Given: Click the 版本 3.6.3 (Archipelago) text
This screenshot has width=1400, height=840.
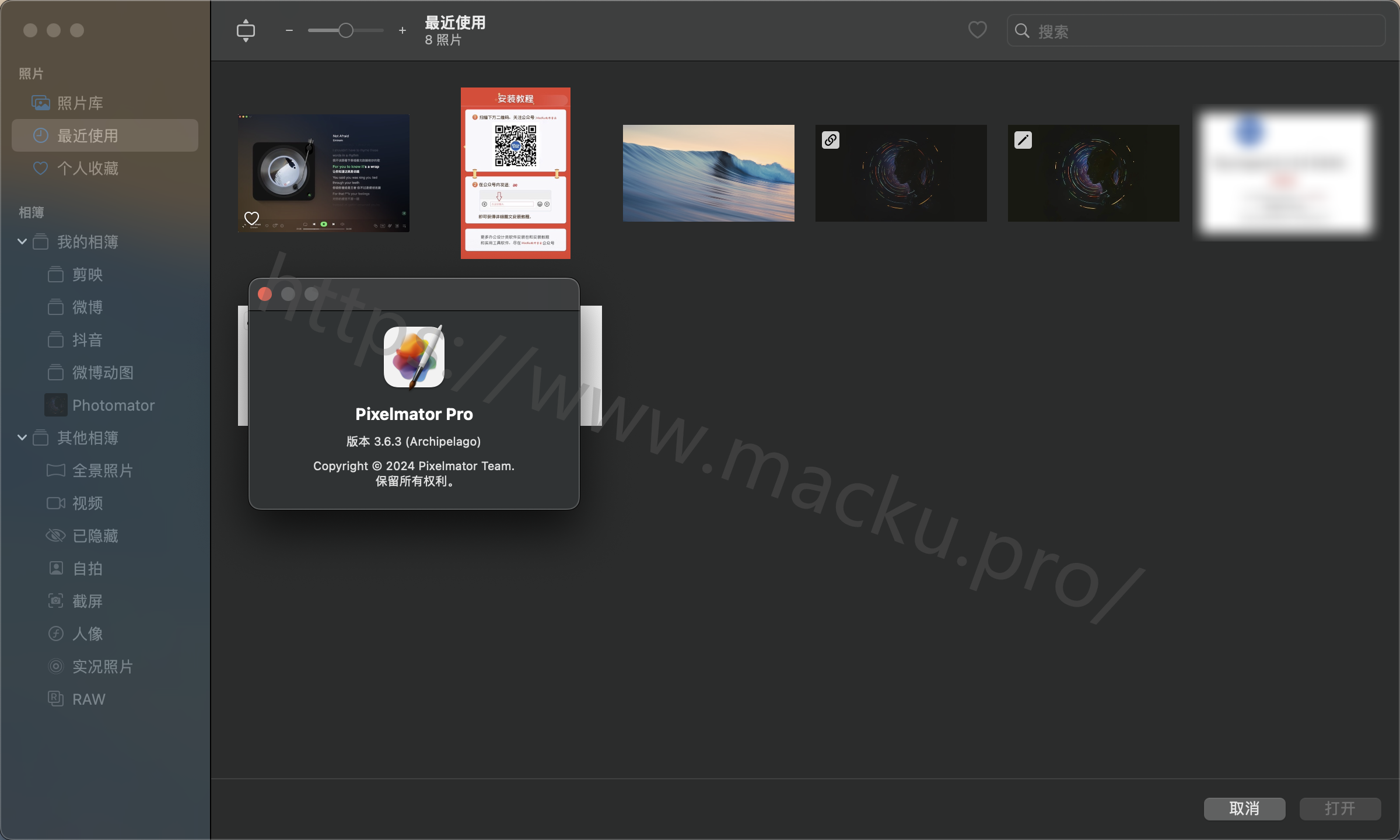Looking at the screenshot, I should click(414, 442).
